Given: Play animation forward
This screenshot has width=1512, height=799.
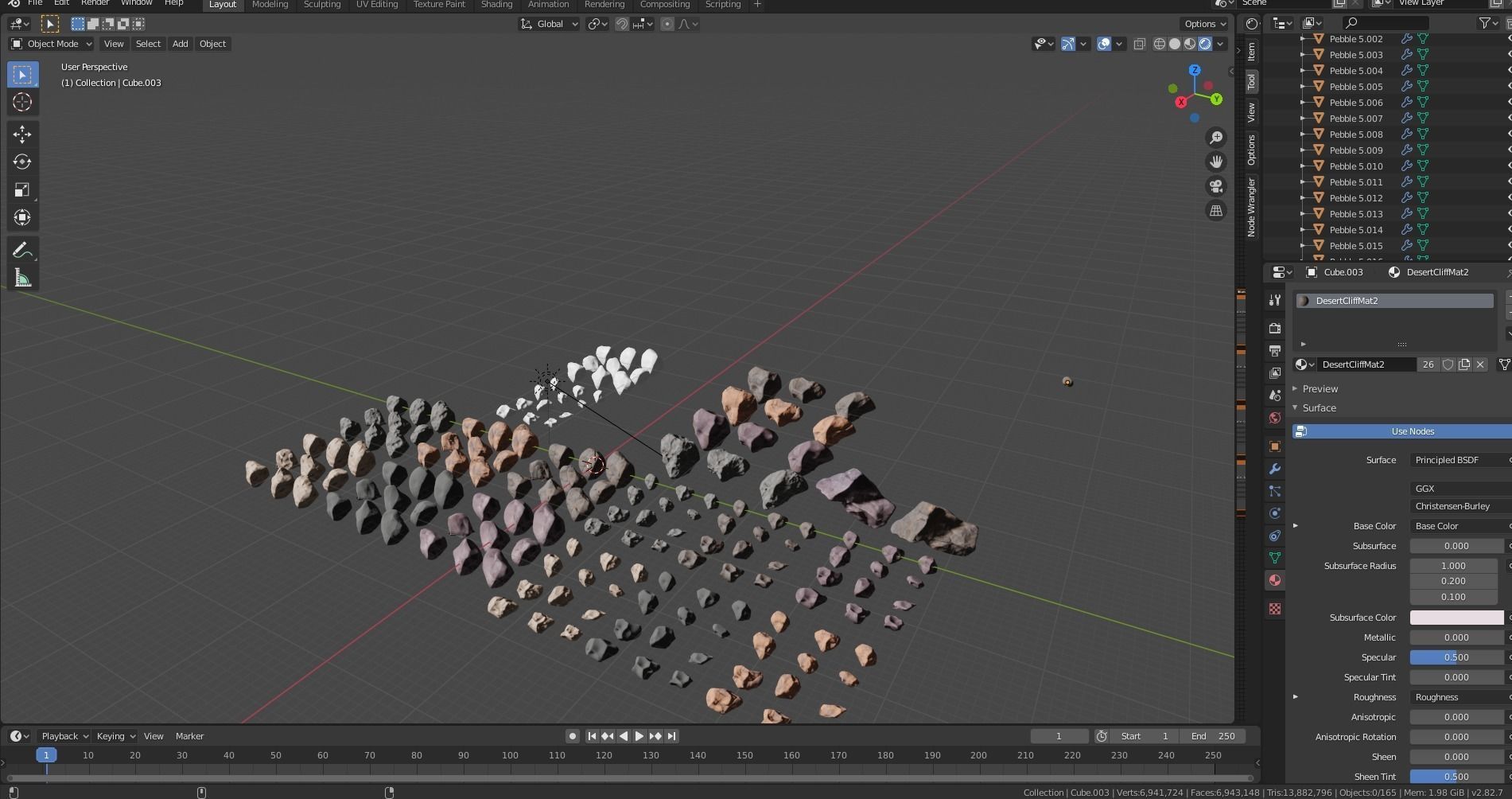Looking at the screenshot, I should tap(639, 736).
